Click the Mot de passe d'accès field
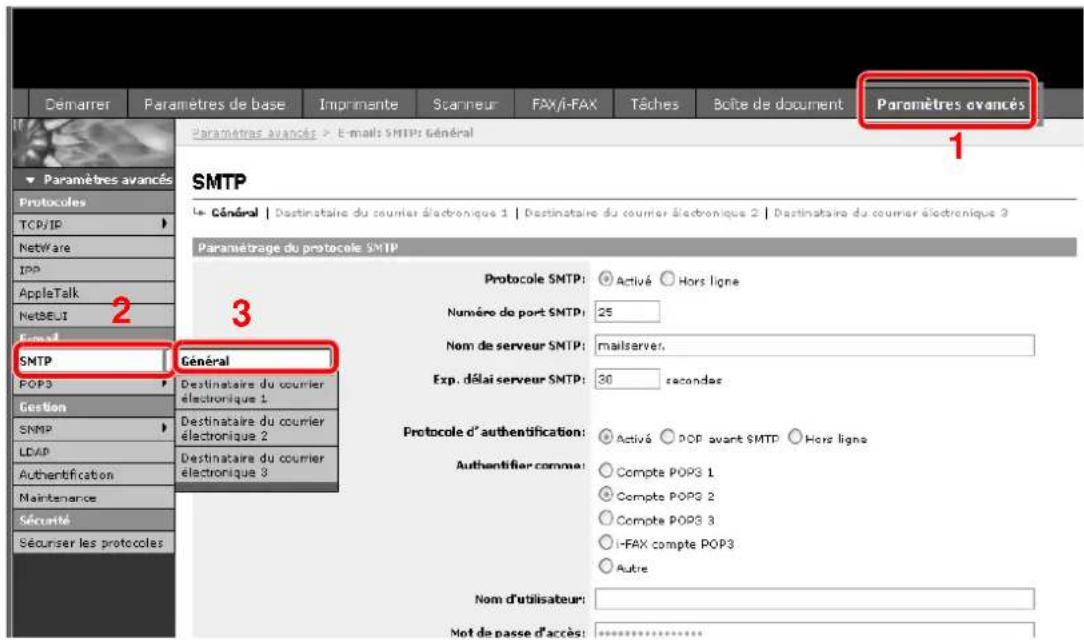Viewport: 1084px width, 640px height. (x=814, y=631)
